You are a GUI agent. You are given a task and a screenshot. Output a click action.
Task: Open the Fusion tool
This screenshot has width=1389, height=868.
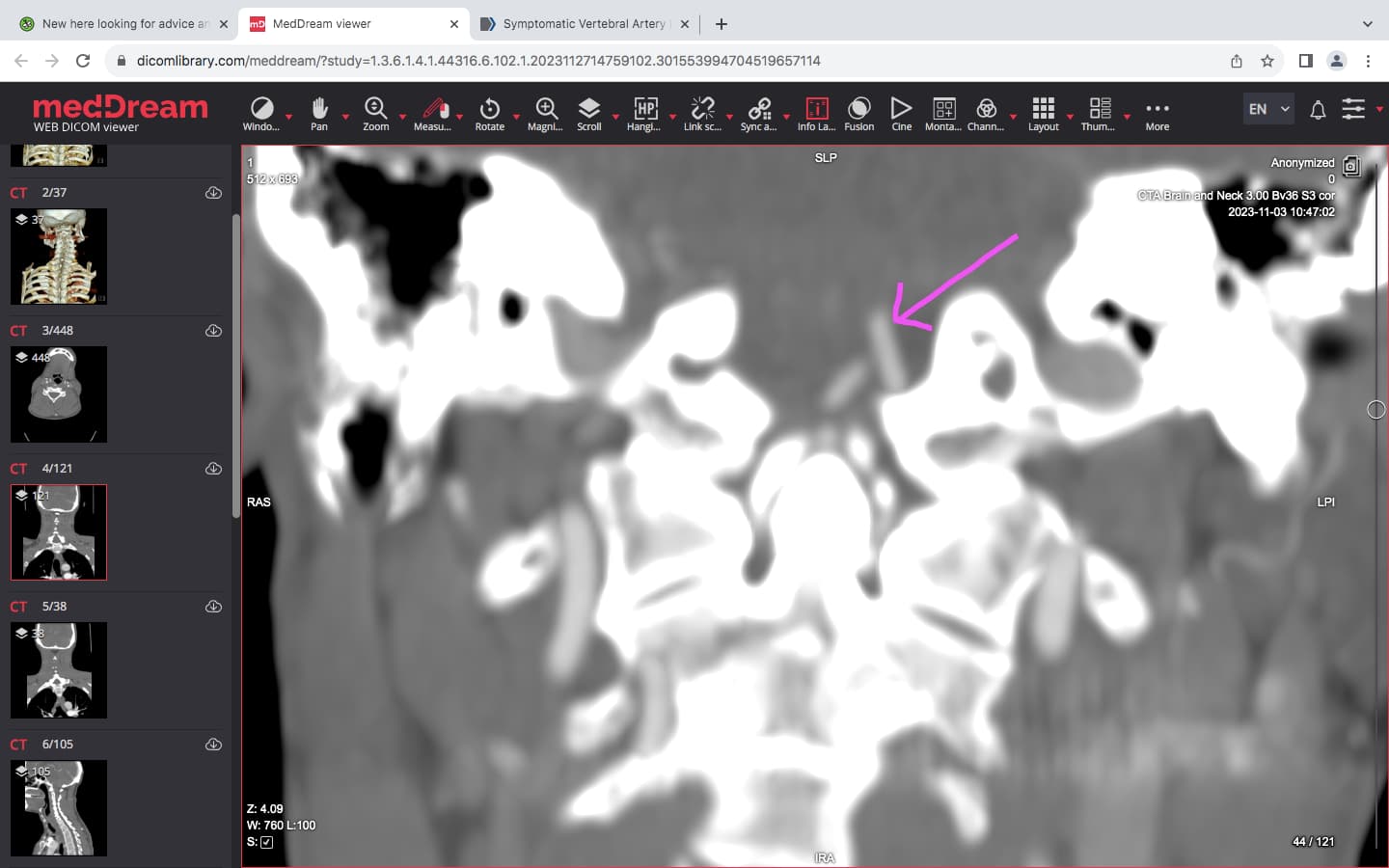click(859, 114)
